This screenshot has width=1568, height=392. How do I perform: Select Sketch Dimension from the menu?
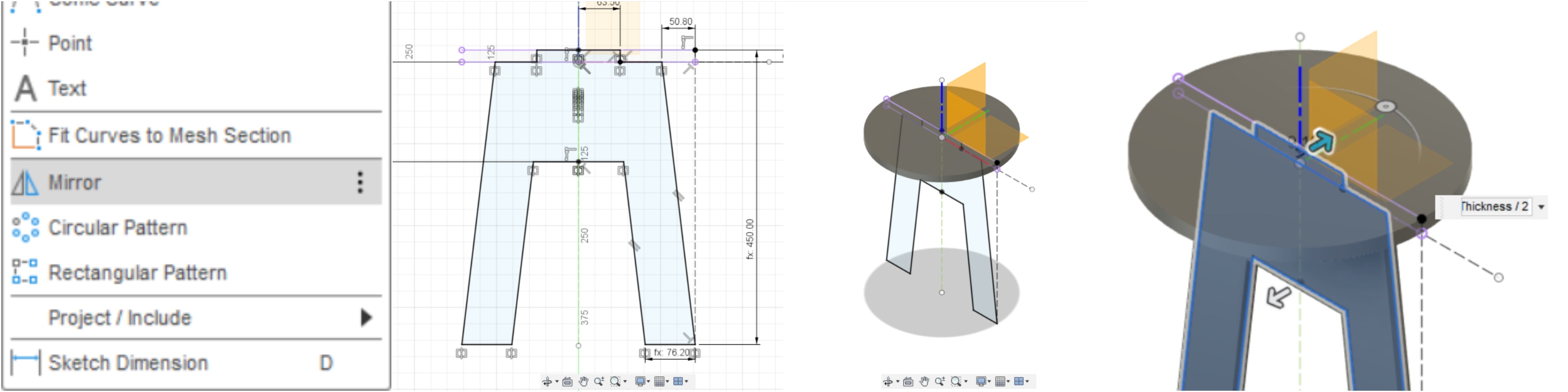point(128,363)
